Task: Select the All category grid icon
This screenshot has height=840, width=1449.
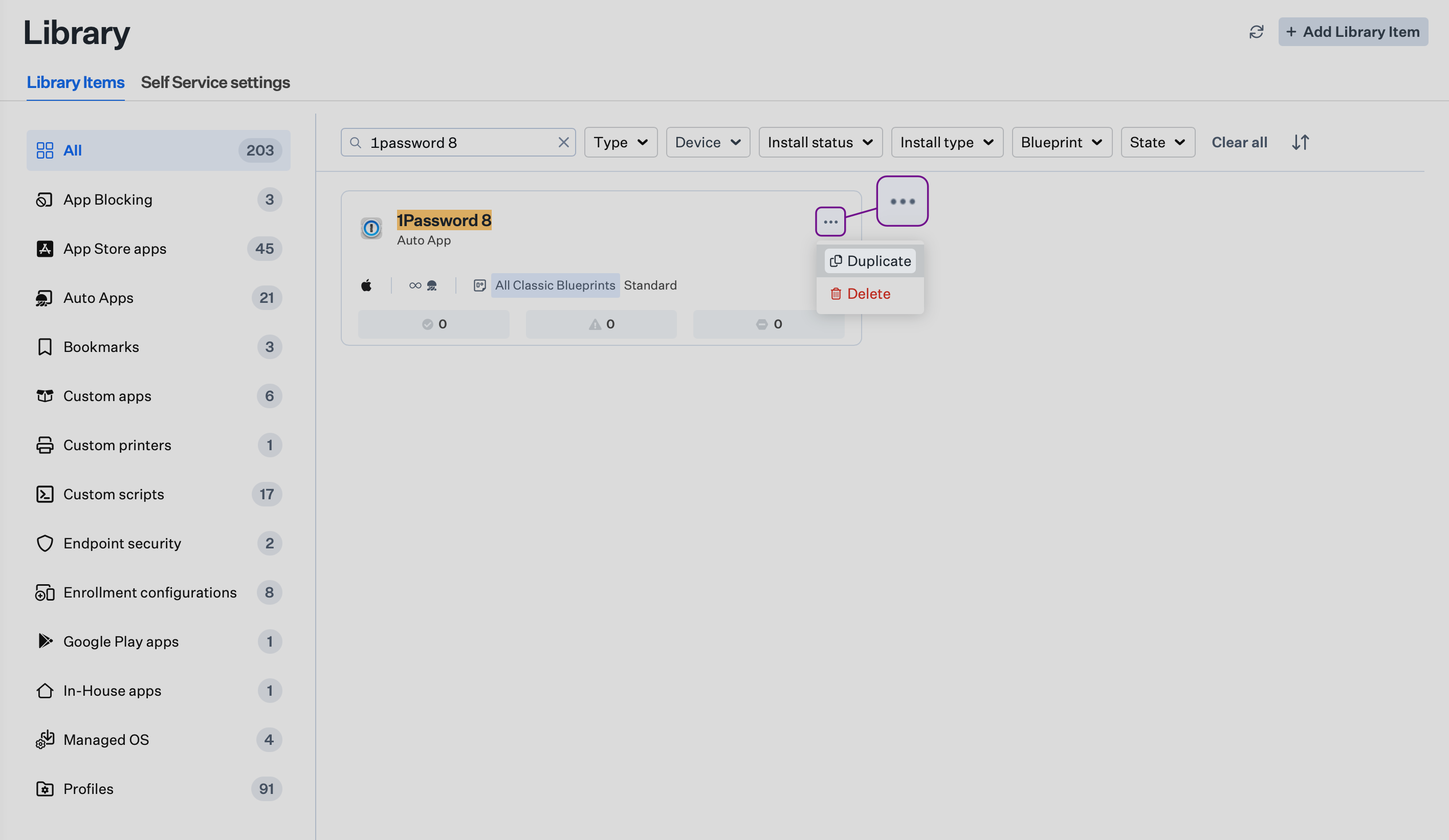Action: tap(45, 150)
